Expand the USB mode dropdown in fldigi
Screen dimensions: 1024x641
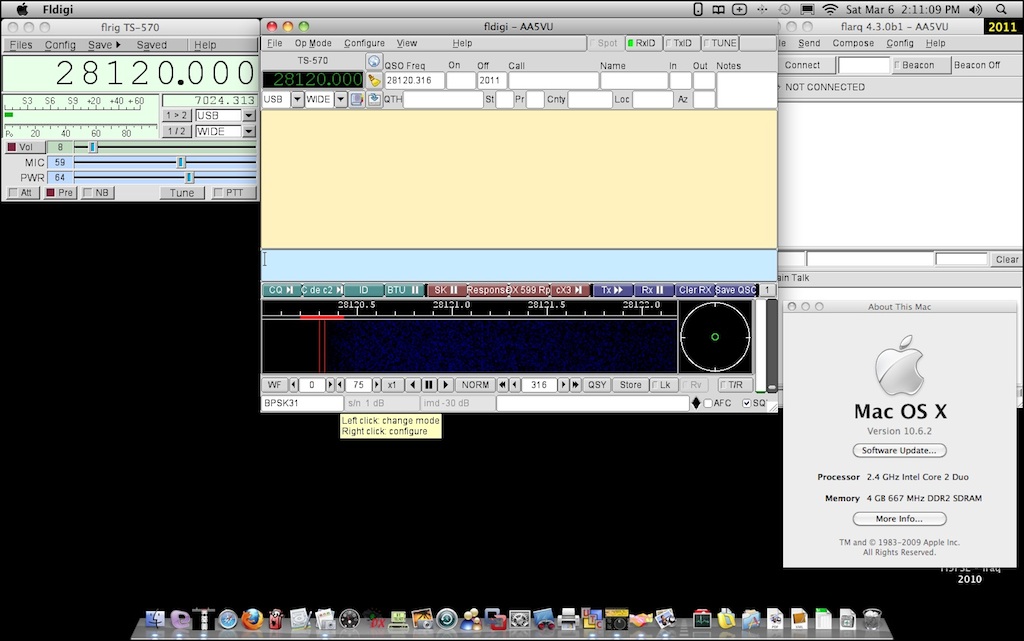(297, 99)
